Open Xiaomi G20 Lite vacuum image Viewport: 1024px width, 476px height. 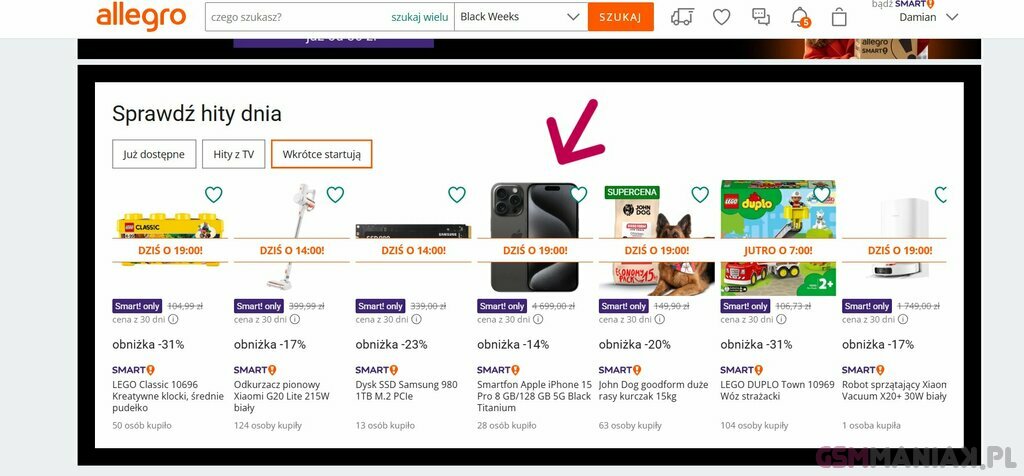(x=291, y=238)
